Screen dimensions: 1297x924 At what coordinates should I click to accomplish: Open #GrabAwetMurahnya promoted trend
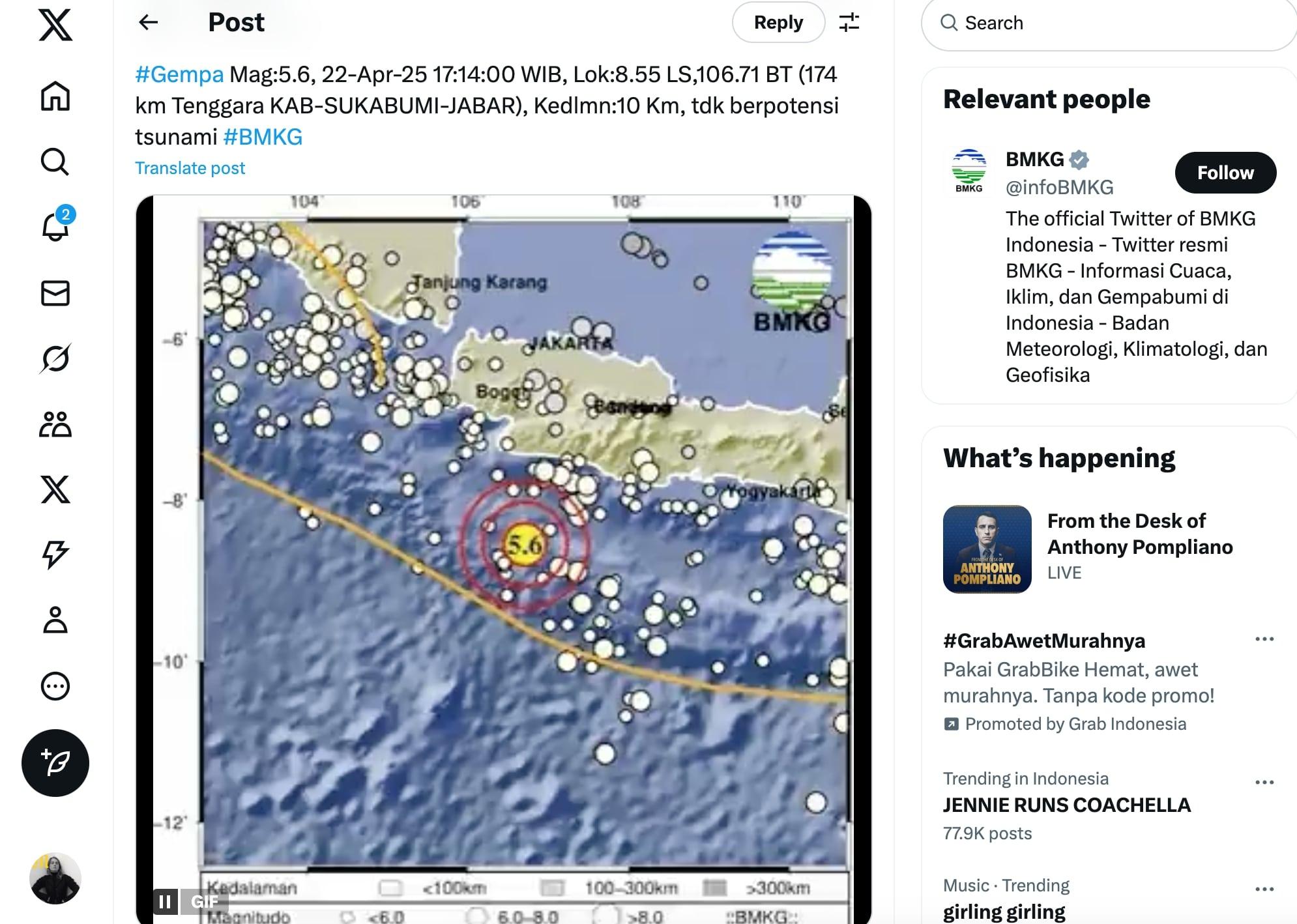tap(1043, 641)
